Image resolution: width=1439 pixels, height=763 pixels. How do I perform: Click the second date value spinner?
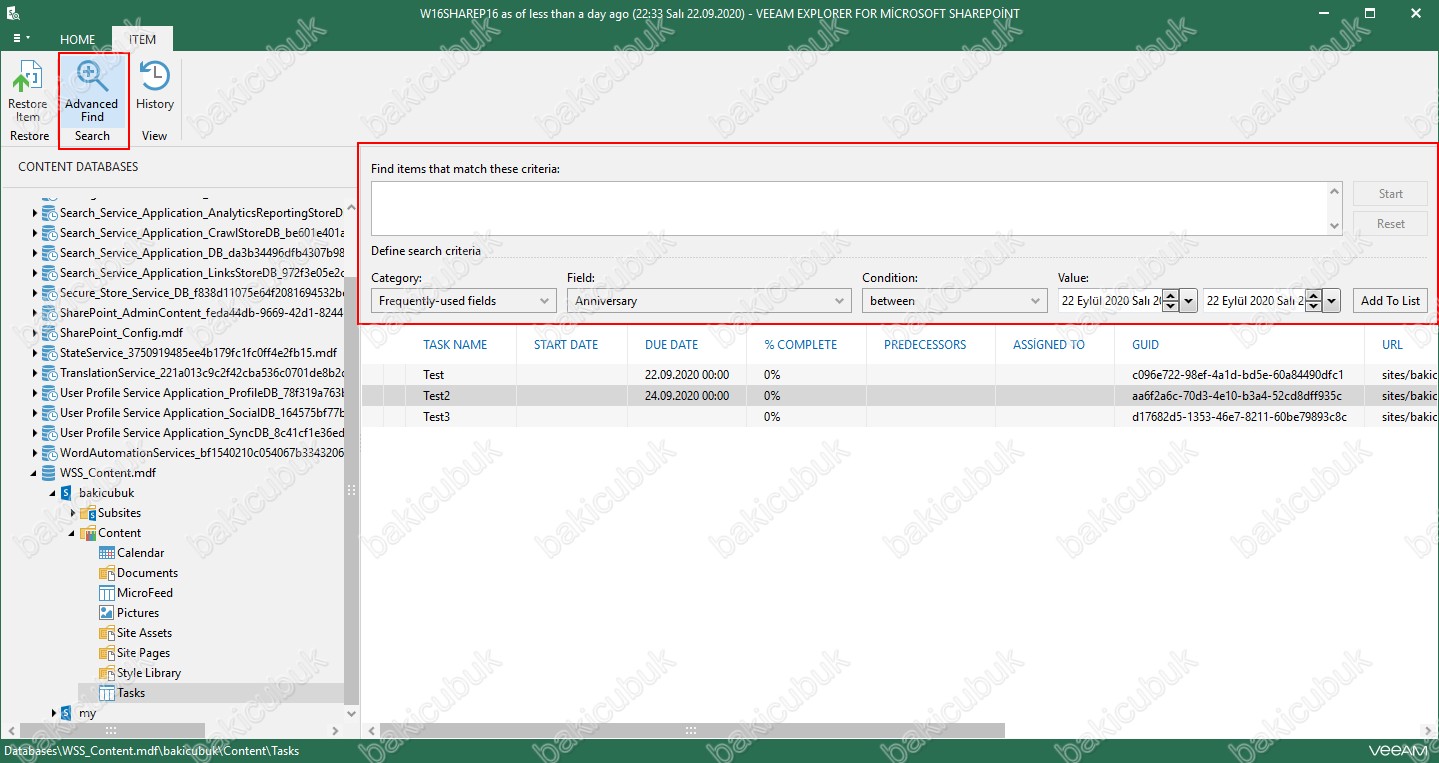coord(1314,301)
